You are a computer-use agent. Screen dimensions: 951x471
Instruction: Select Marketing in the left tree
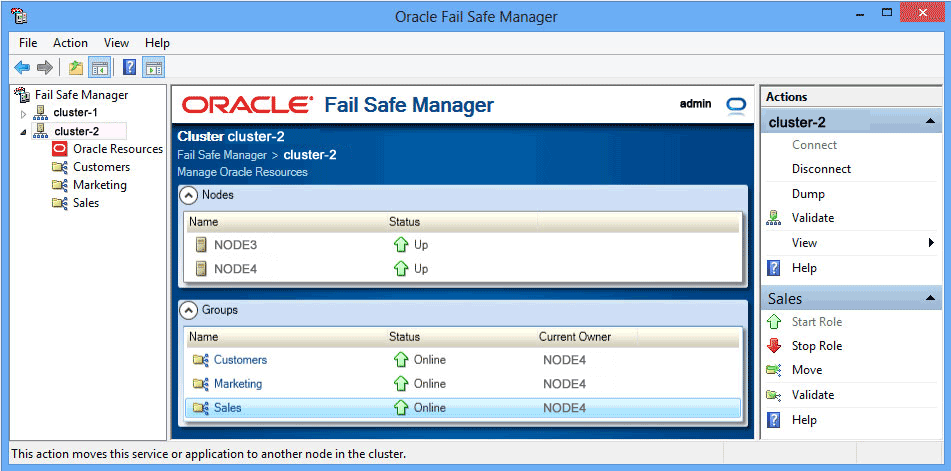coord(99,185)
